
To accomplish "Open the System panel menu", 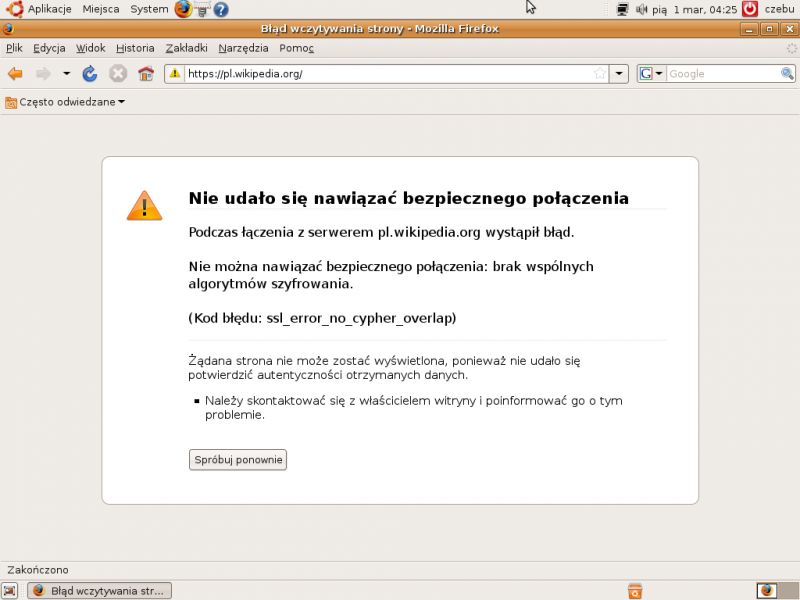I will pyautogui.click(x=149, y=9).
